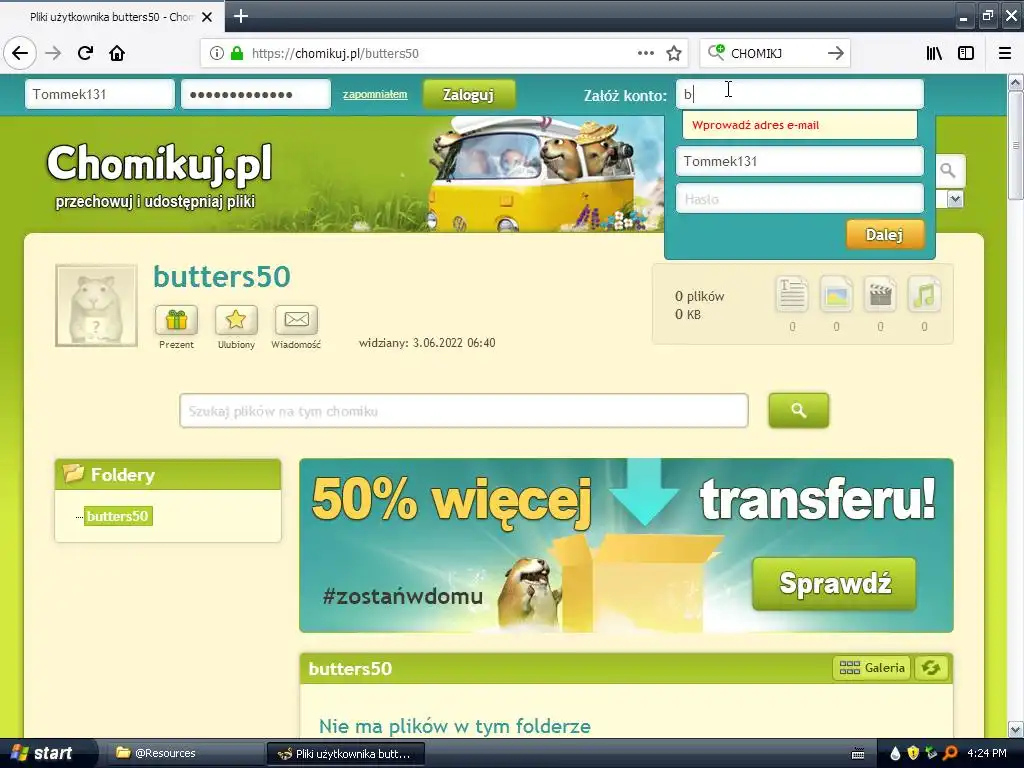Select the Pliki użytkownika butters50 tab
Image resolution: width=1024 pixels, height=768 pixels.
[111, 17]
